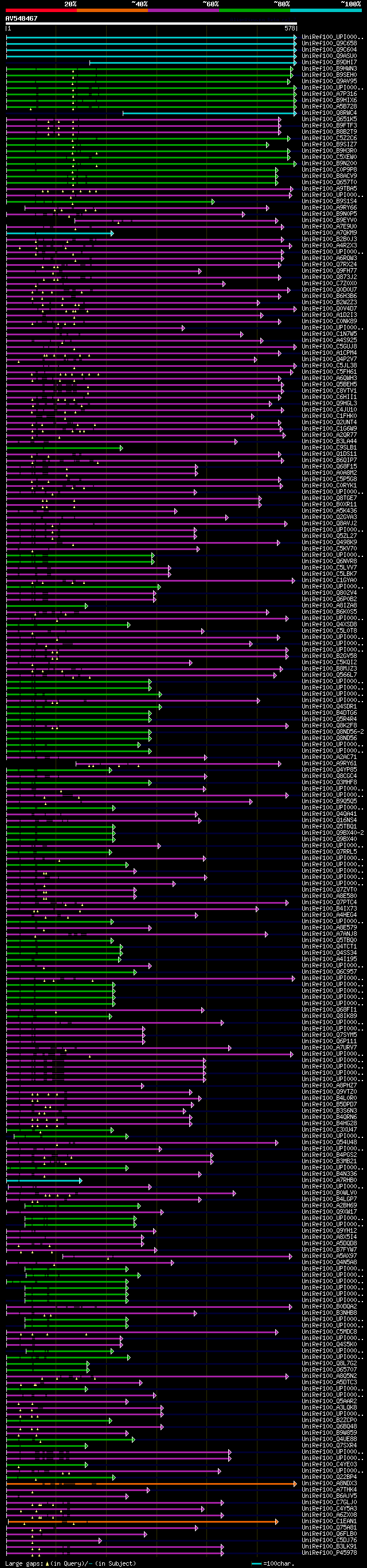Click the UniRef100_C5JL38 hit label
The width and height of the screenshot is (367, 1568).
tap(329, 365)
